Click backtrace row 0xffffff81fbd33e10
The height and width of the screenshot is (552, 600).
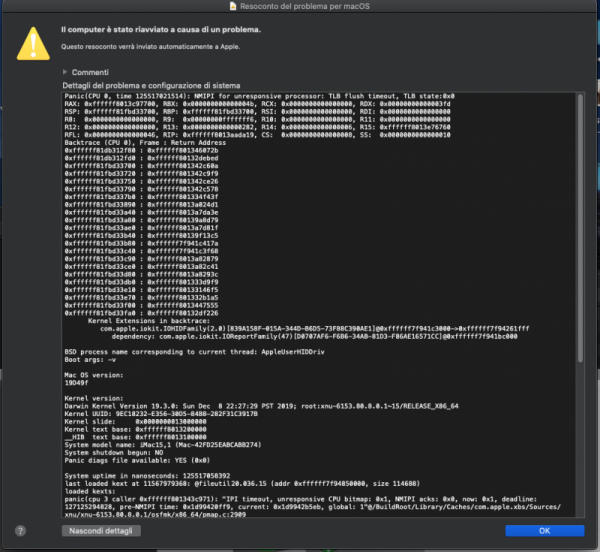(142, 290)
